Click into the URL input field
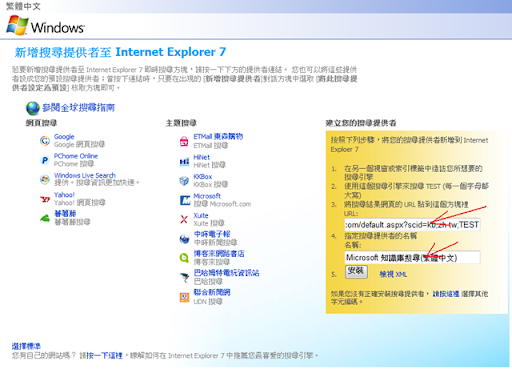 412,225
